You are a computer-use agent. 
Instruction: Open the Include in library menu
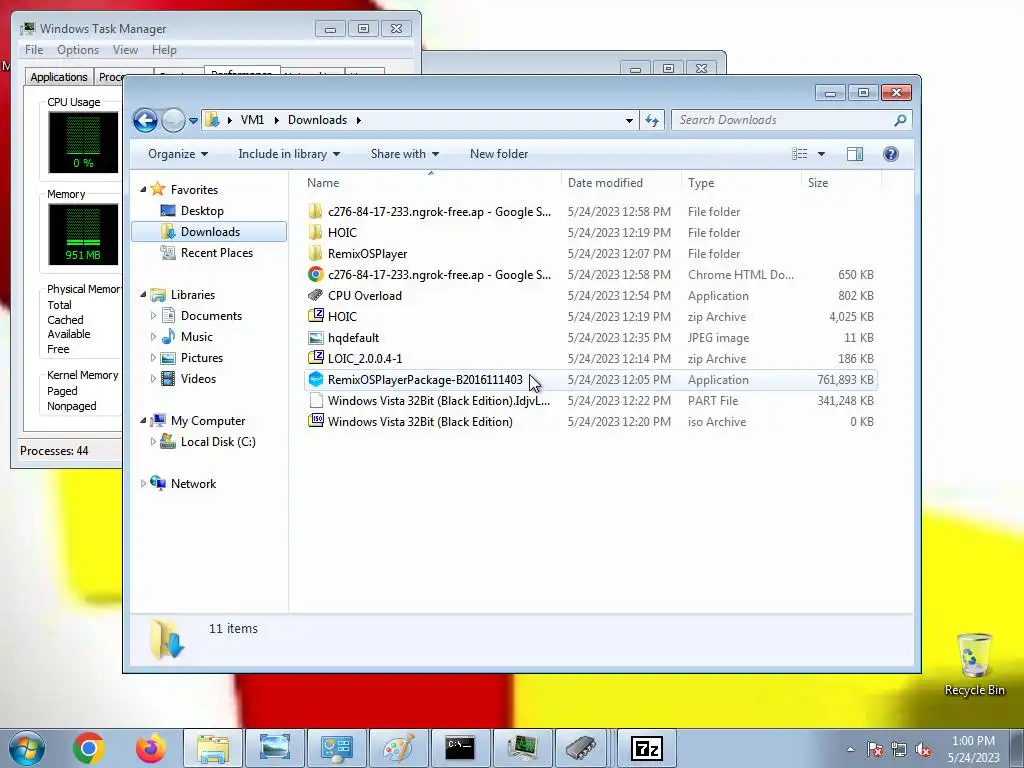[289, 154]
